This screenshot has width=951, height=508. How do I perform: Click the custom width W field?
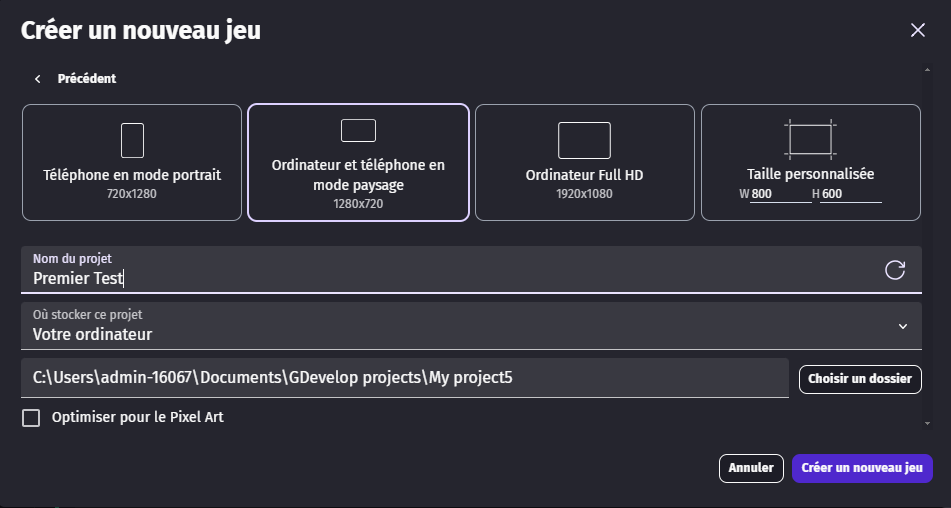point(780,194)
